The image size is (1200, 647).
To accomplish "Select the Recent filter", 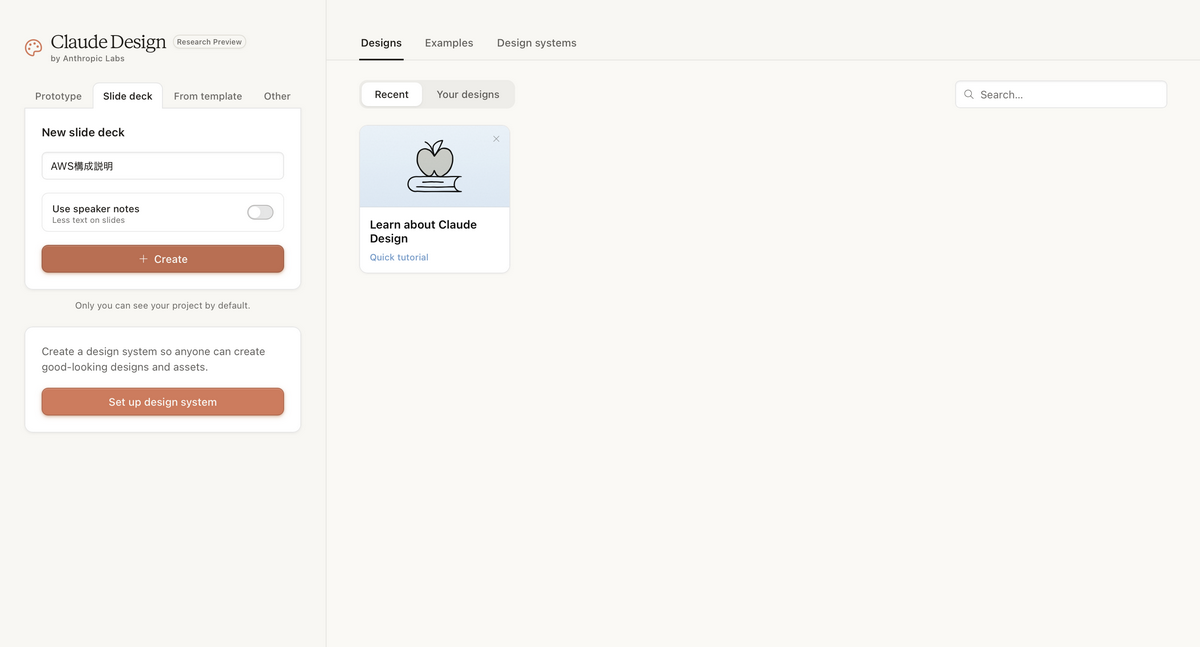I will (x=392, y=94).
